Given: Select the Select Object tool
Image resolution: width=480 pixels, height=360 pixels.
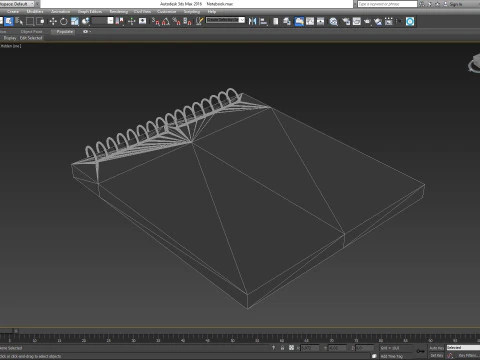Looking at the screenshot, I should click(8, 21).
